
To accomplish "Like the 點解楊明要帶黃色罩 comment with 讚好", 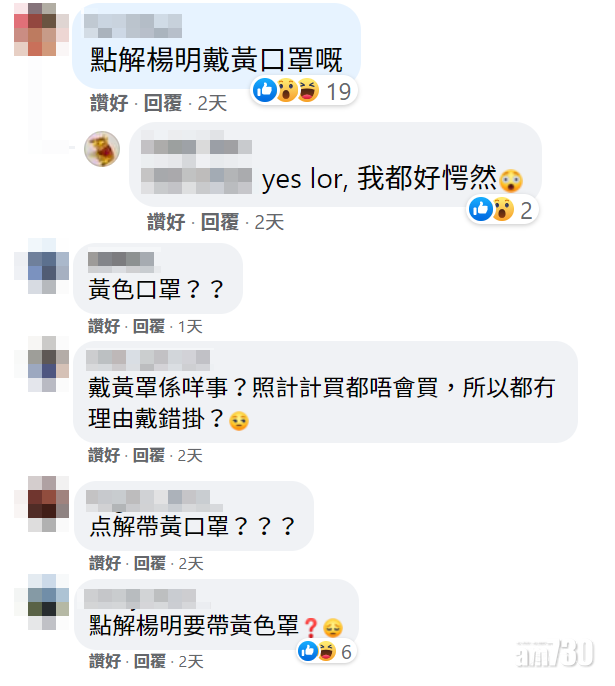I will 105,662.
